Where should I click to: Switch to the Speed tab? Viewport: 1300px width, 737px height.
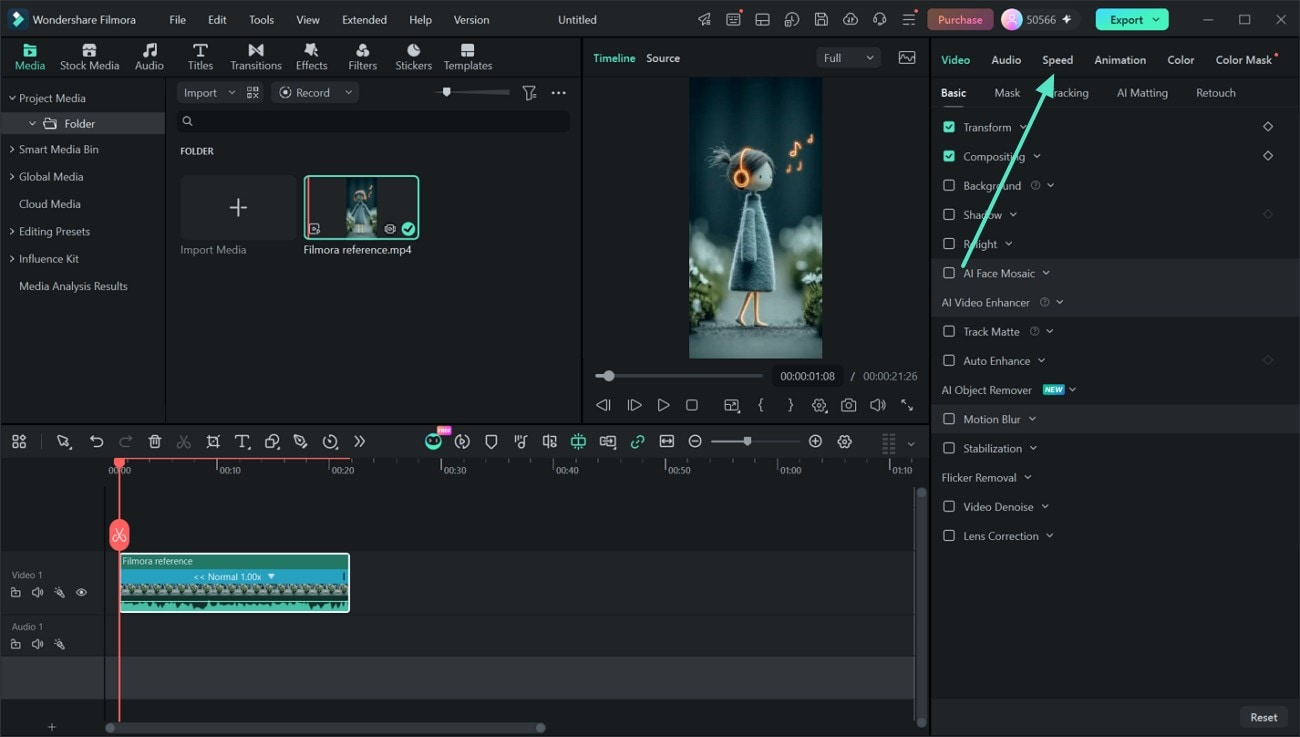click(1057, 60)
